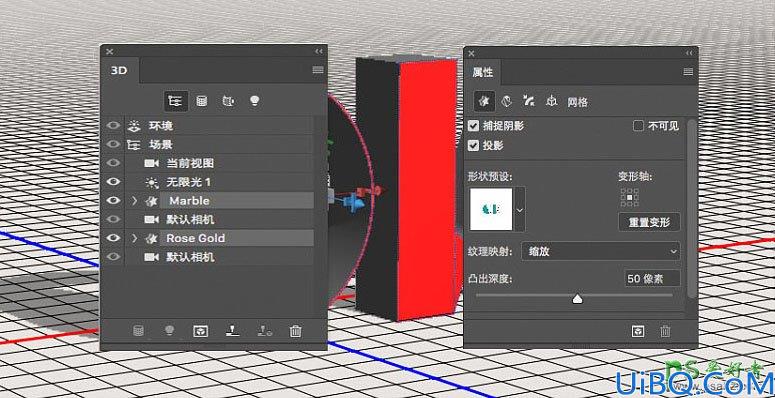Screen dimensions: 775x398
Task: Click the render icon in 3D panel bottom
Action: coord(200,331)
